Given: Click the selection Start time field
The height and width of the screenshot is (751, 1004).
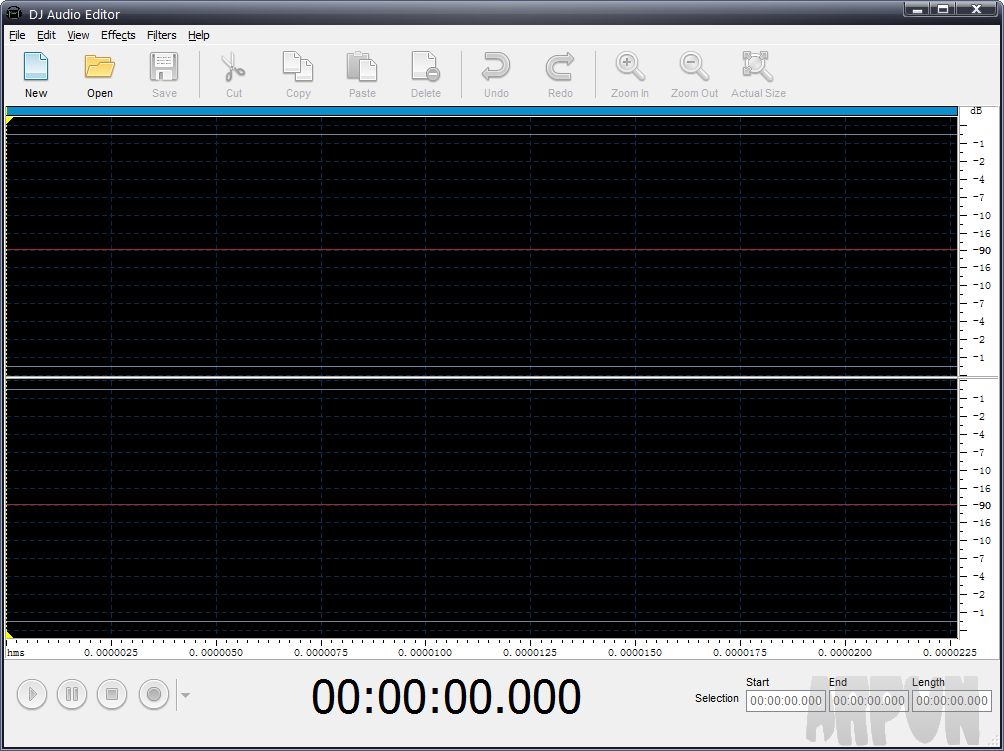Looking at the screenshot, I should coord(785,701).
